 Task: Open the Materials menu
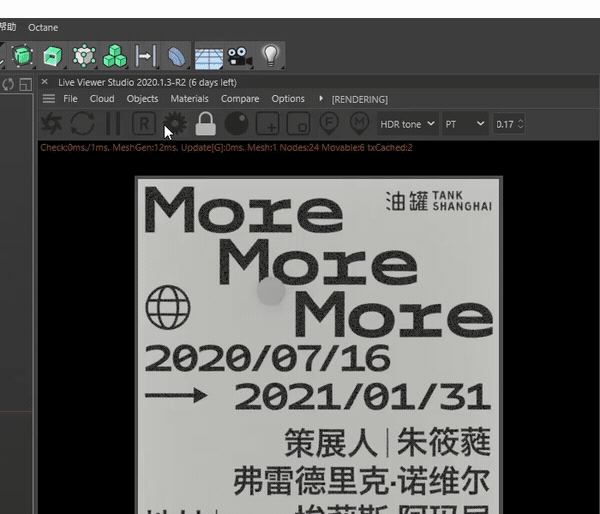pos(189,99)
